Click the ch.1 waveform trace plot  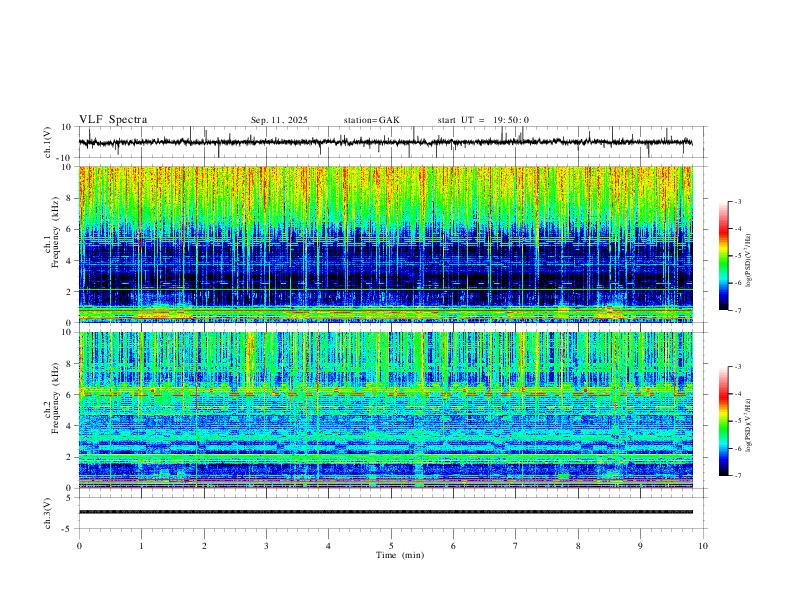point(393,142)
